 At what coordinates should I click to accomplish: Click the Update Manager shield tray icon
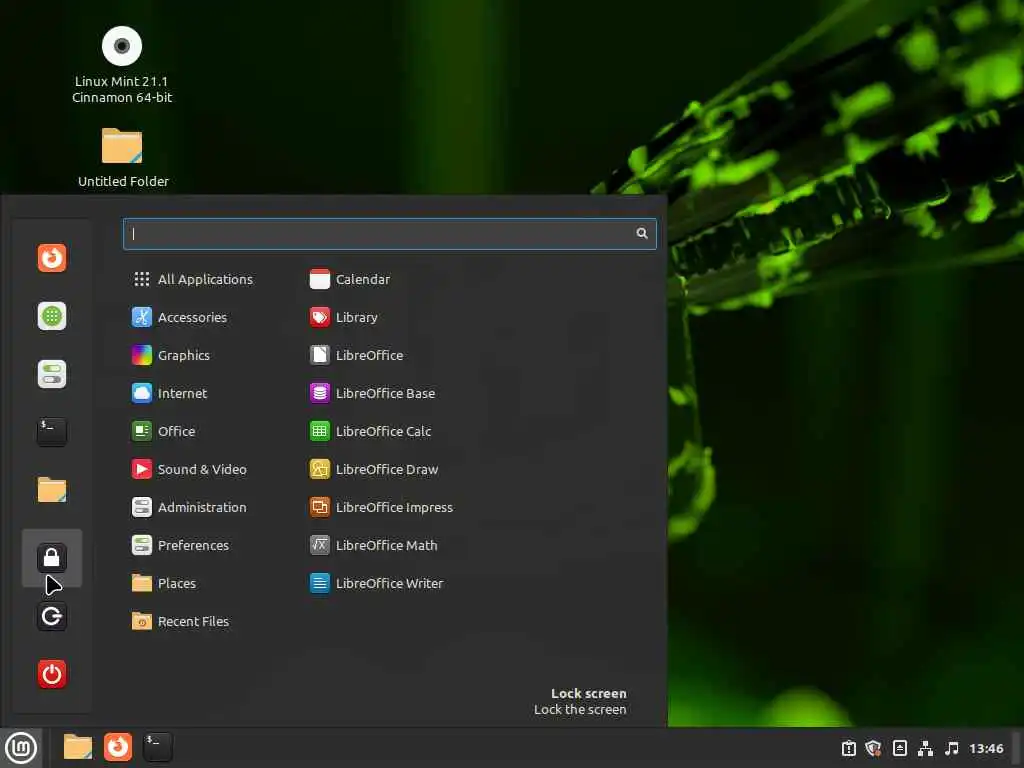[x=874, y=748]
